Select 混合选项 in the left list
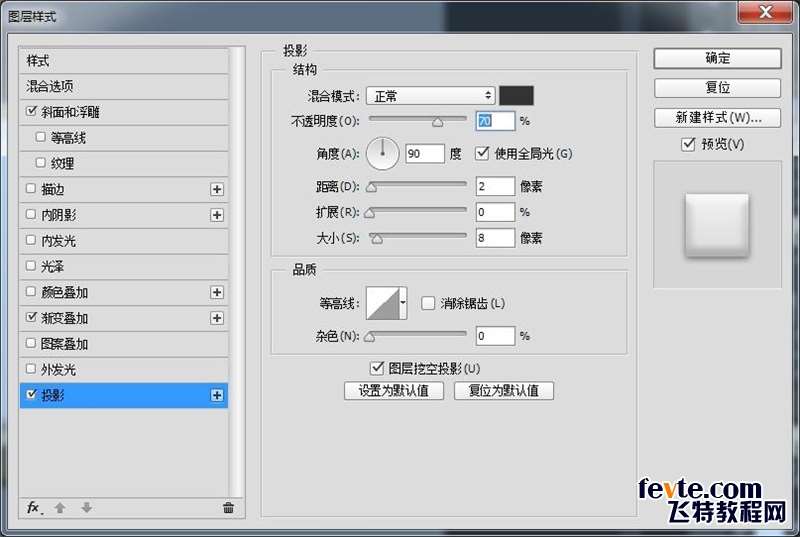Viewport: 800px width, 537px height. [123, 86]
